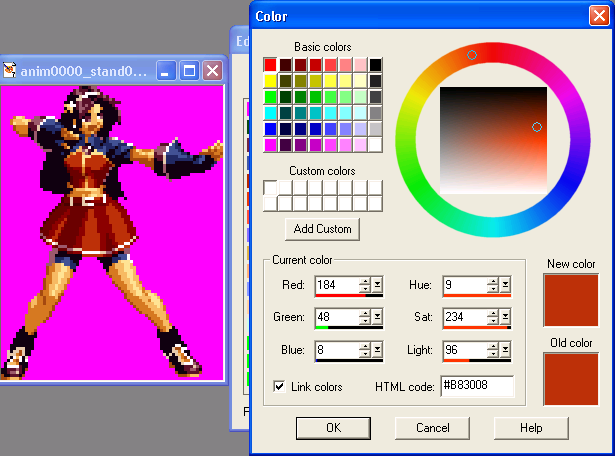
Task: Open the Sat value dropdown arrow
Action: coord(505,317)
